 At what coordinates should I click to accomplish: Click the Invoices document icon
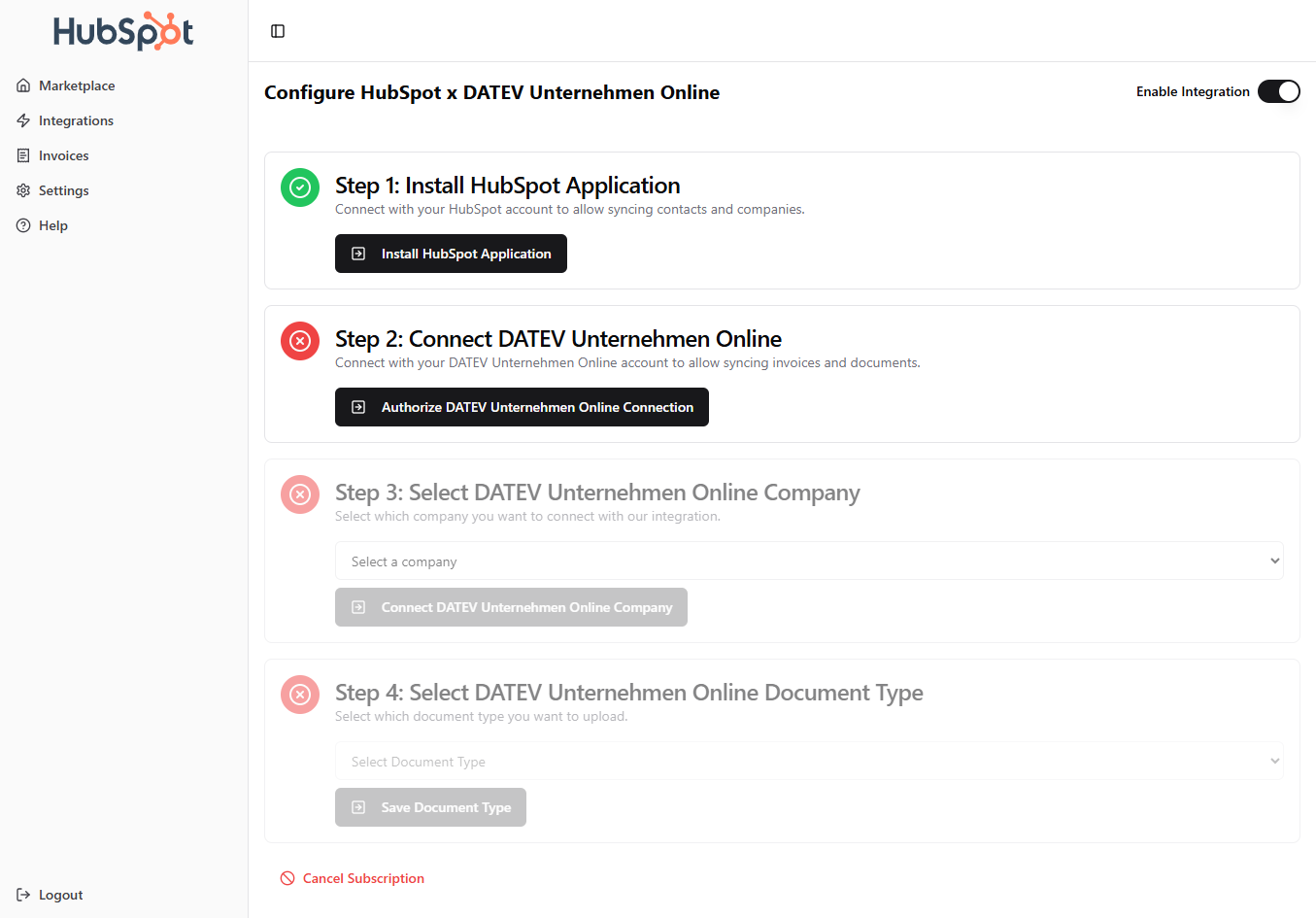23,155
